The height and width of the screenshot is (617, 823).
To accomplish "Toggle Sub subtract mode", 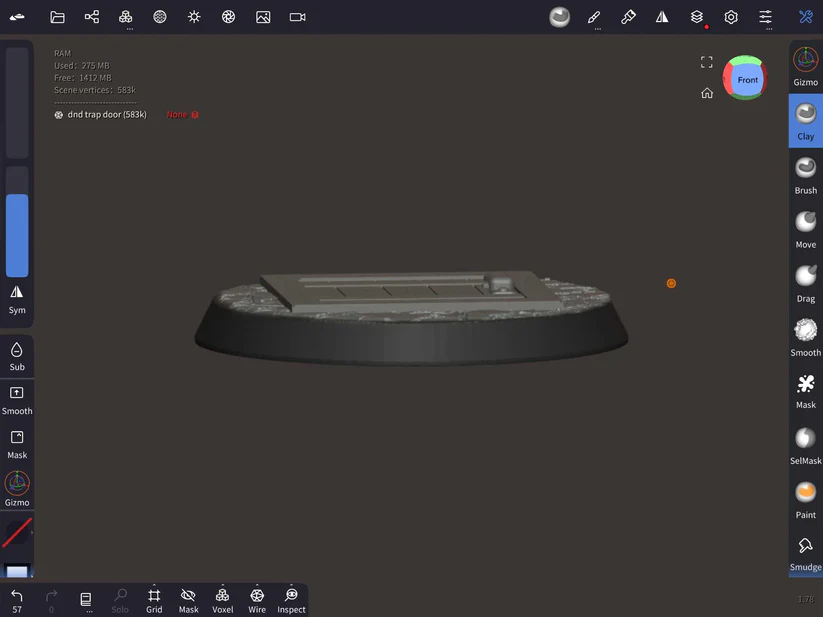I will coord(17,357).
